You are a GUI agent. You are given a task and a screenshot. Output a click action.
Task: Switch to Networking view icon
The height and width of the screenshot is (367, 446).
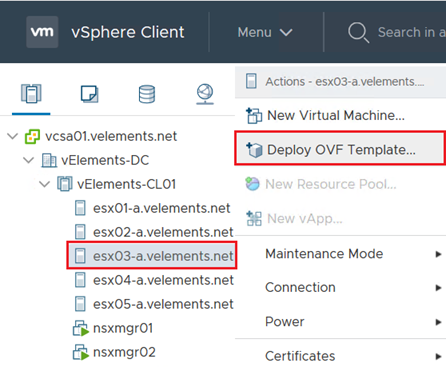(x=205, y=94)
